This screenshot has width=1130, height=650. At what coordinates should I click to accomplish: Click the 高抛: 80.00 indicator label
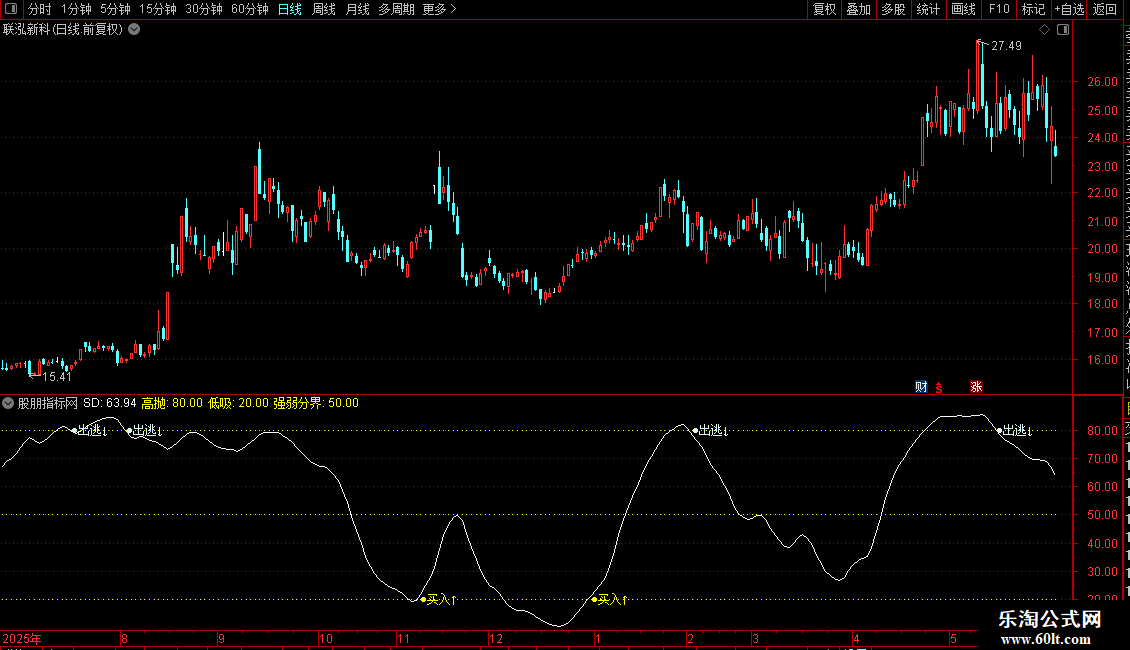(172, 403)
